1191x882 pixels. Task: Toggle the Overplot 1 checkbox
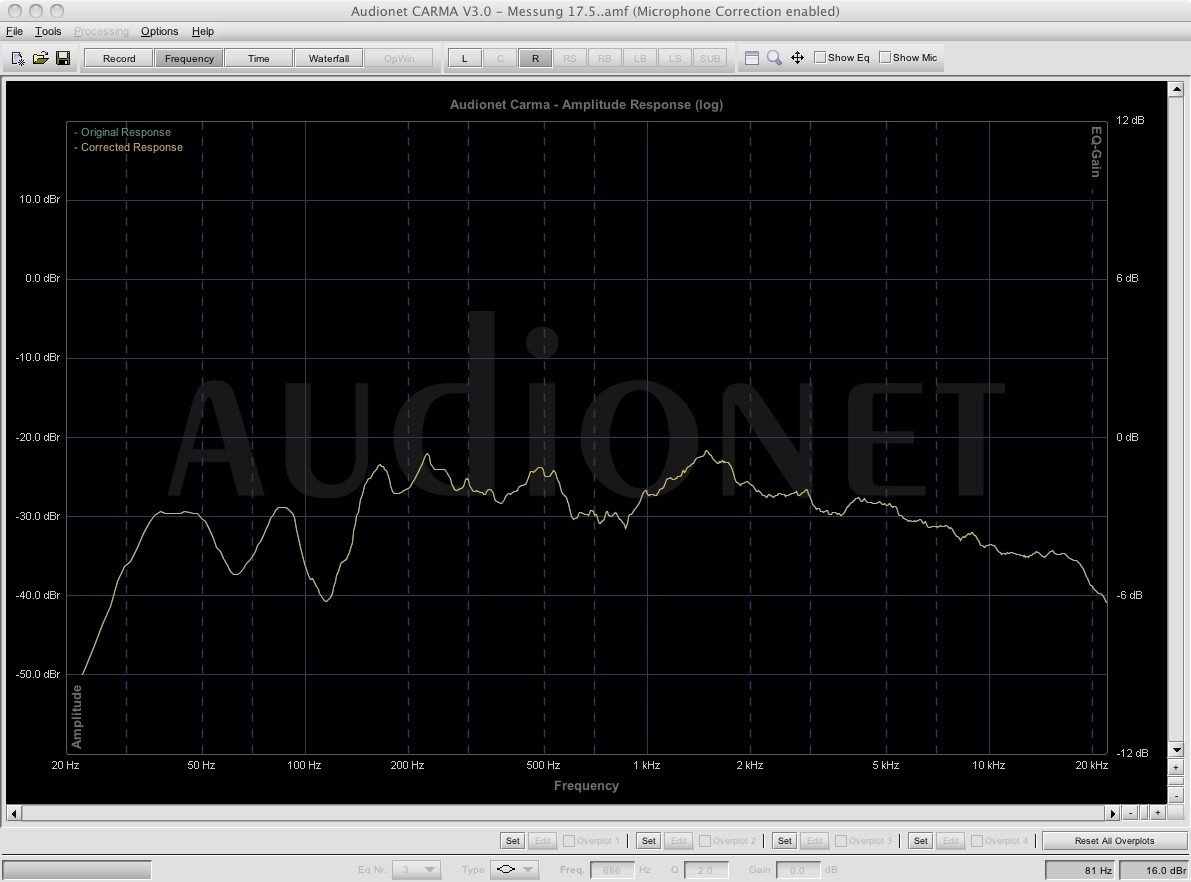[x=568, y=841]
